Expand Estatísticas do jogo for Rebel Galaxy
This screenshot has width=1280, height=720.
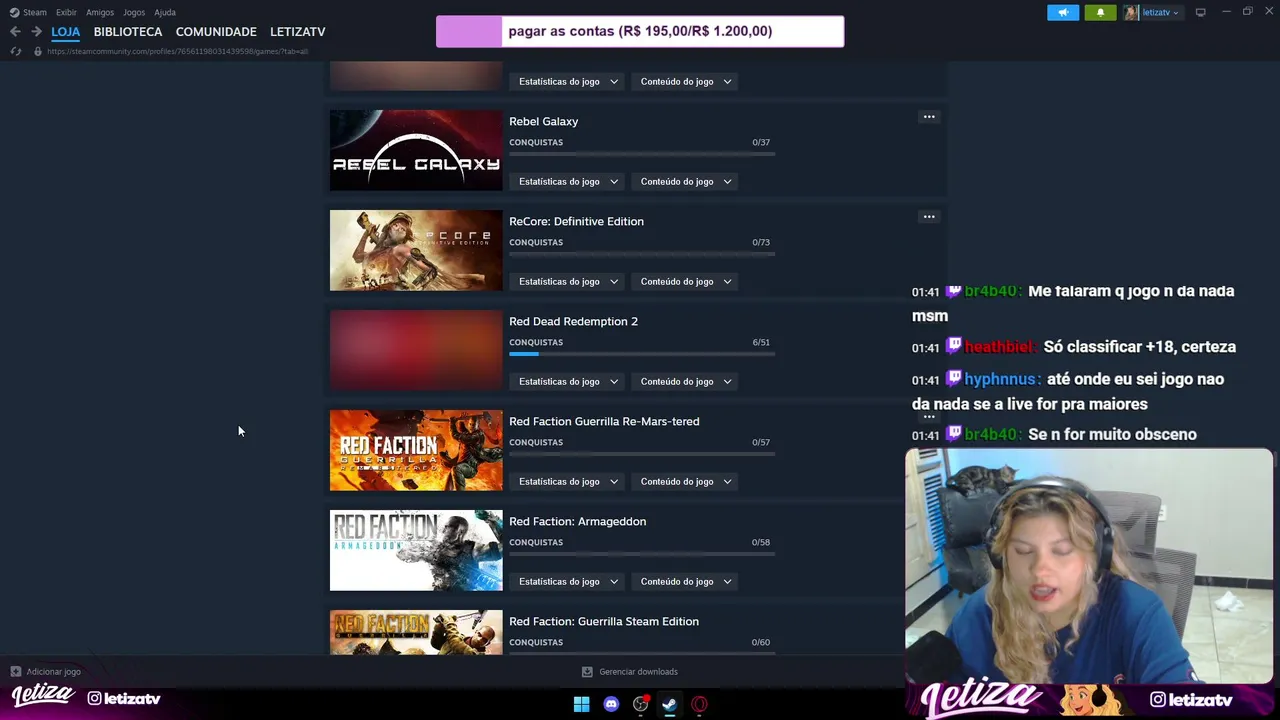(x=568, y=182)
